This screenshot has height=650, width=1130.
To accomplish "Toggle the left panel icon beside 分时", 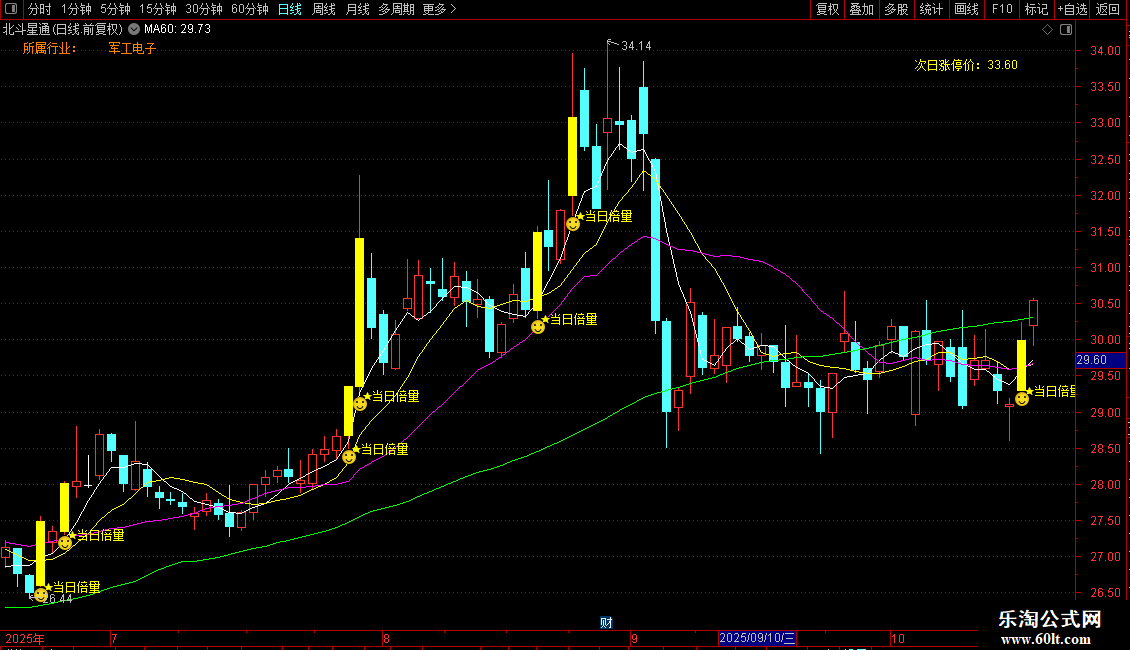I will [x=11, y=9].
